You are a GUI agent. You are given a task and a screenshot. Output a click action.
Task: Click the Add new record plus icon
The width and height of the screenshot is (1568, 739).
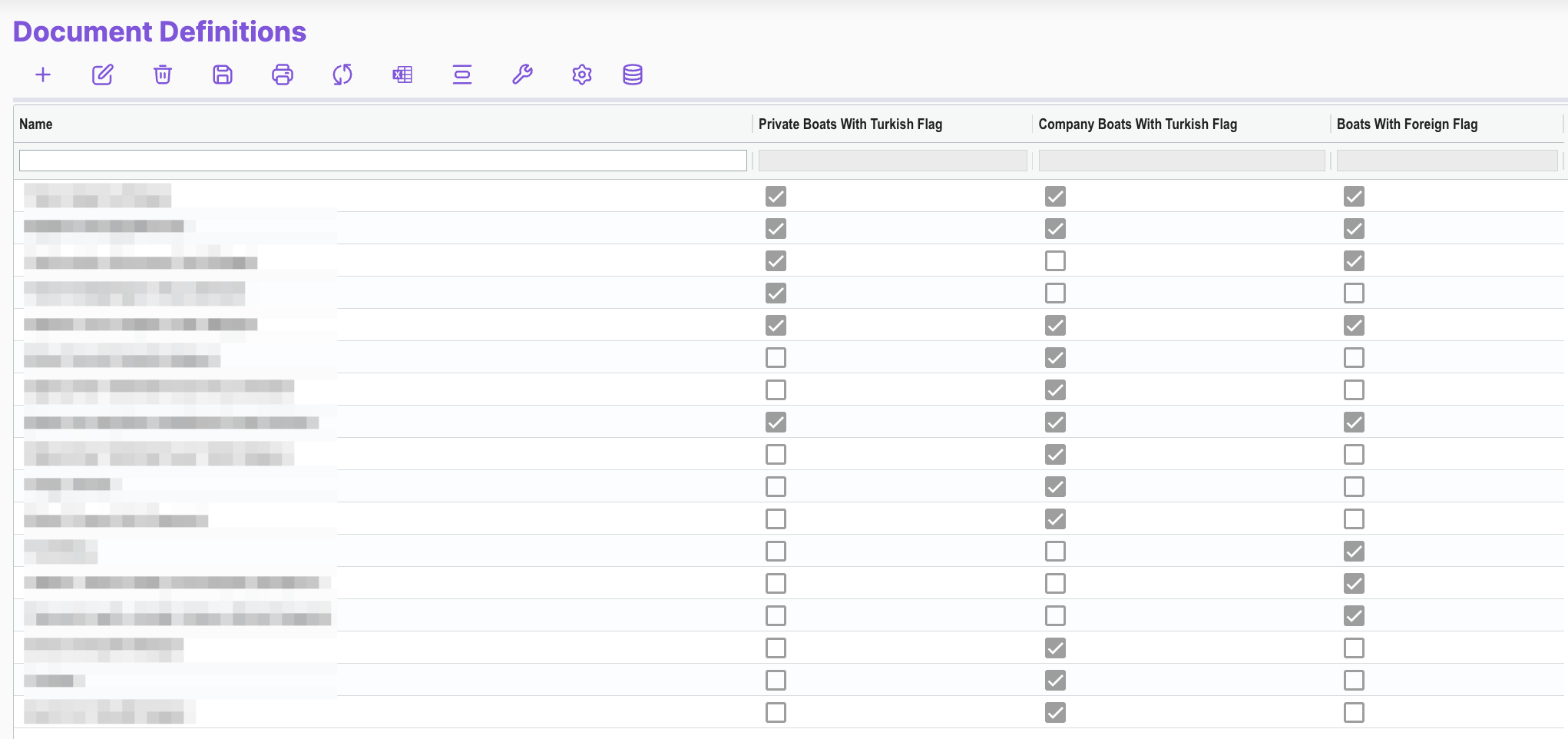(x=43, y=75)
